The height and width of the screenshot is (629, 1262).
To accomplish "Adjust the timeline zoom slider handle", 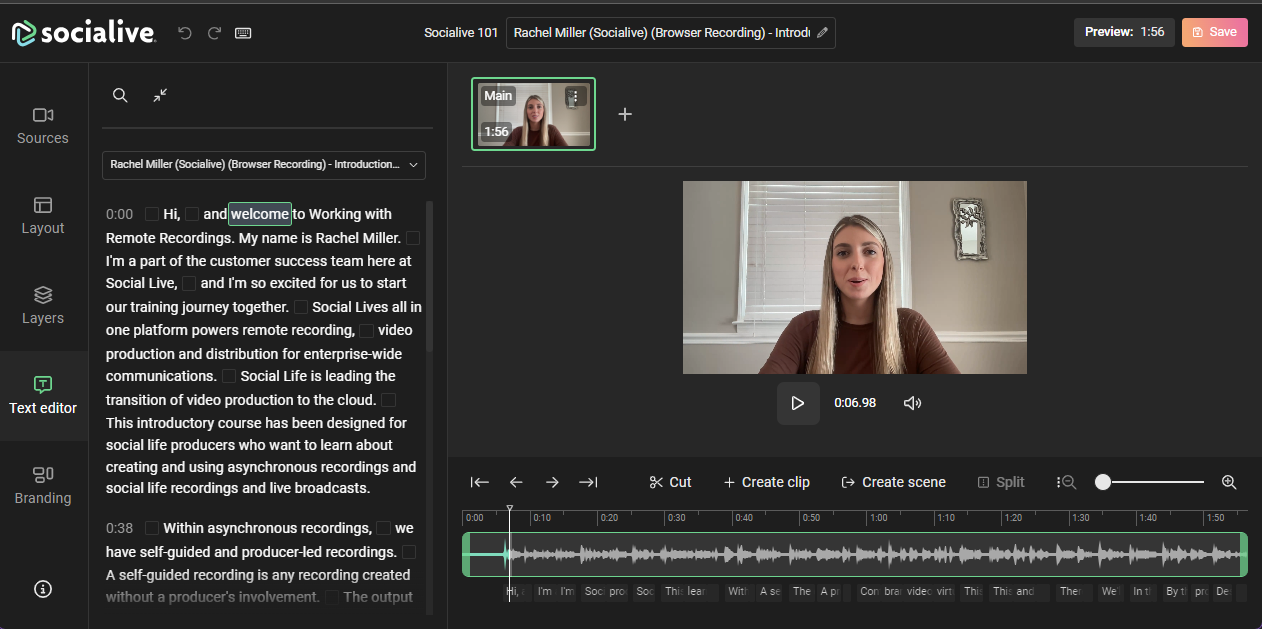I will [x=1103, y=482].
